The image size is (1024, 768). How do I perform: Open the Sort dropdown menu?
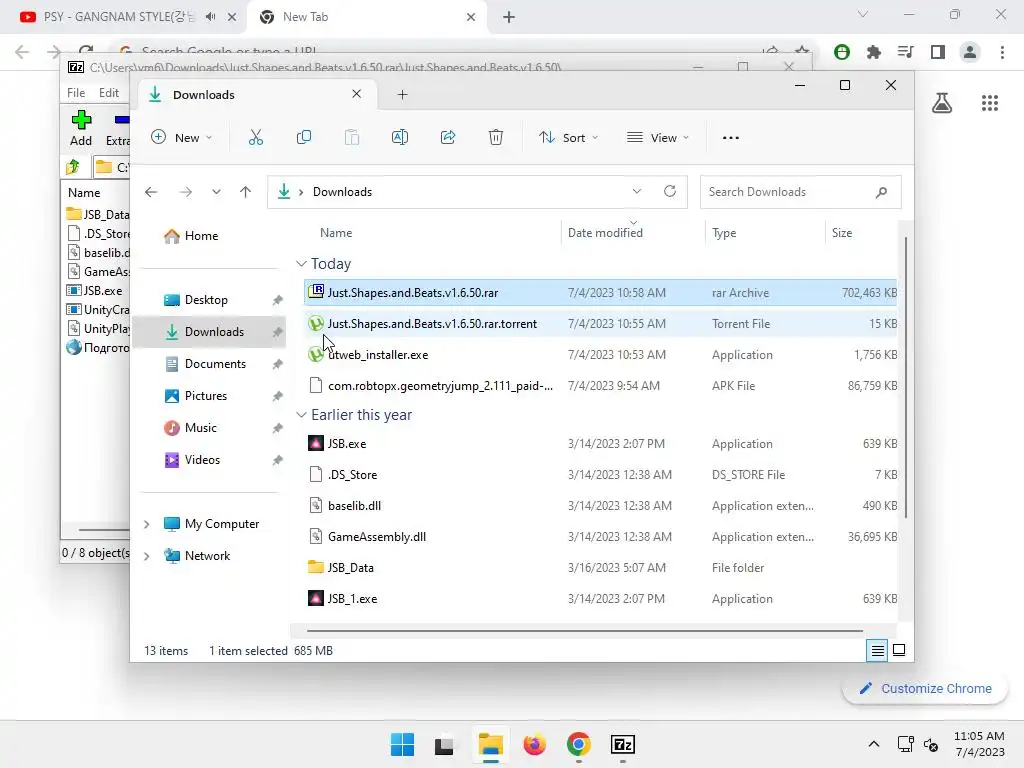[x=568, y=138]
